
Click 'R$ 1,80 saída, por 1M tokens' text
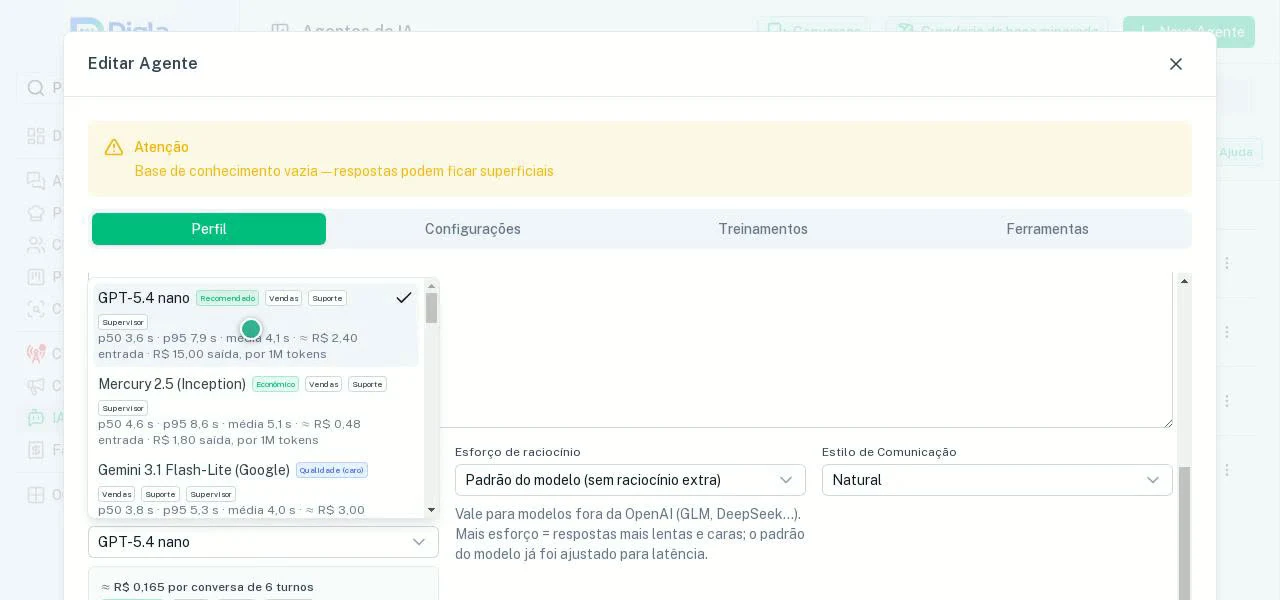[x=236, y=440]
